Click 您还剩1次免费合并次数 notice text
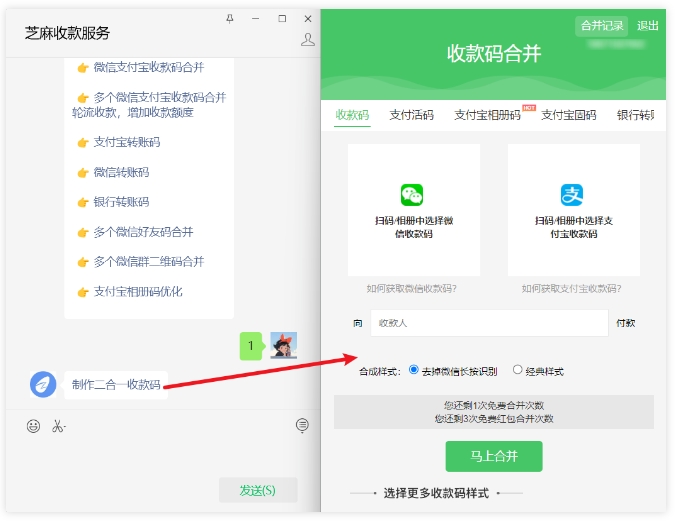This screenshot has width=684, height=521. coord(494,405)
